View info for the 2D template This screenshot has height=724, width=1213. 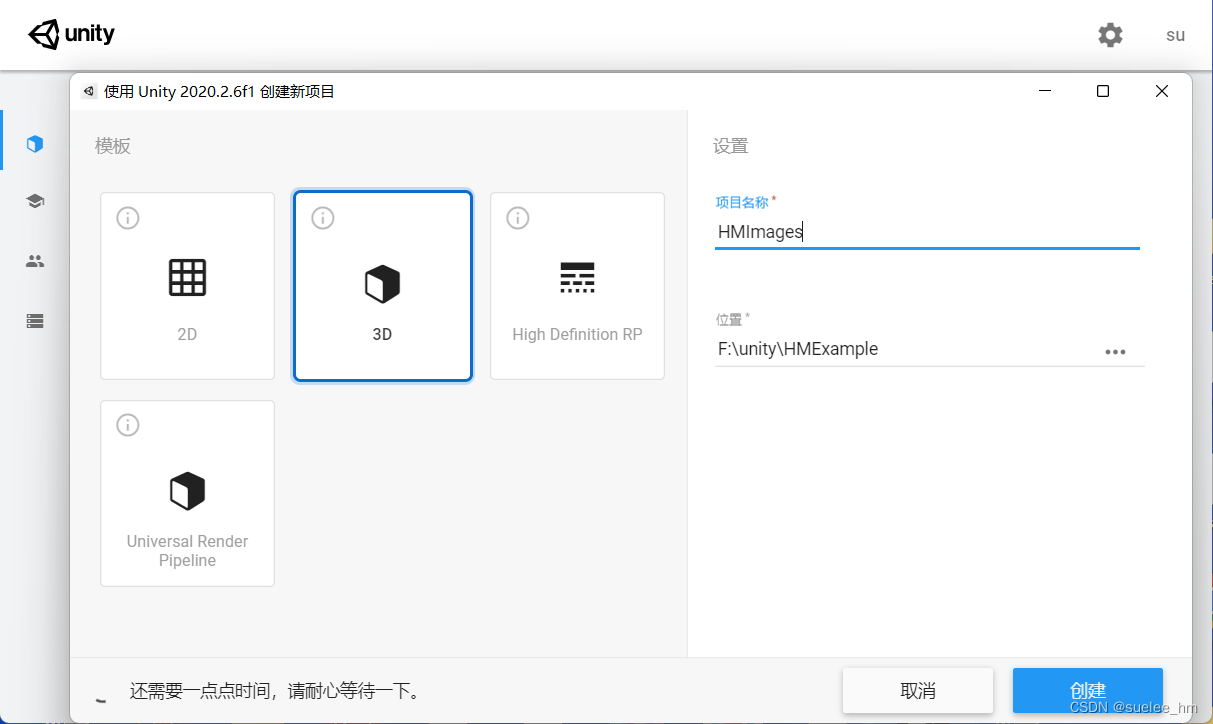127,218
